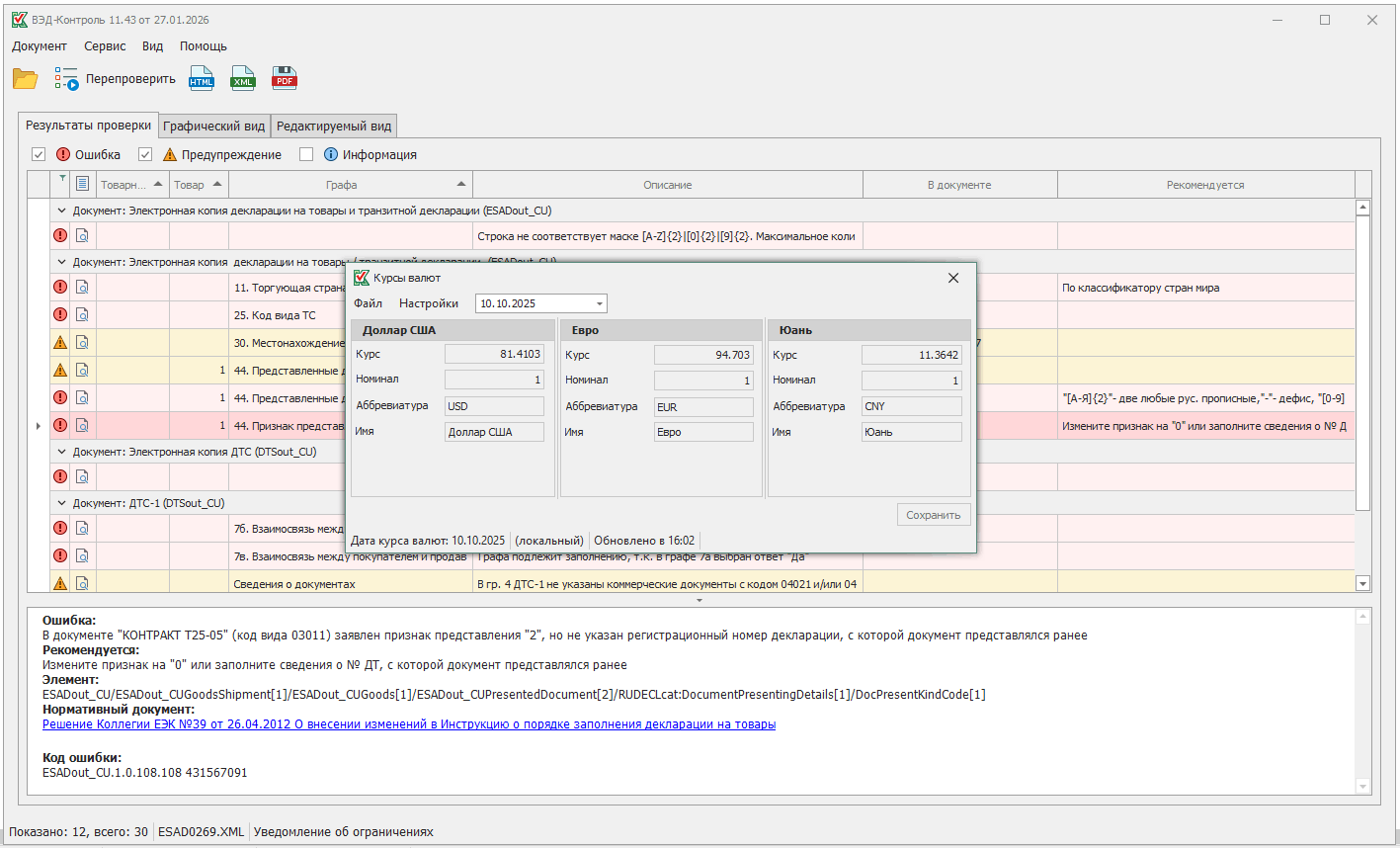The image size is (1400, 848).
Task: Export report as XML
Action: point(243,79)
